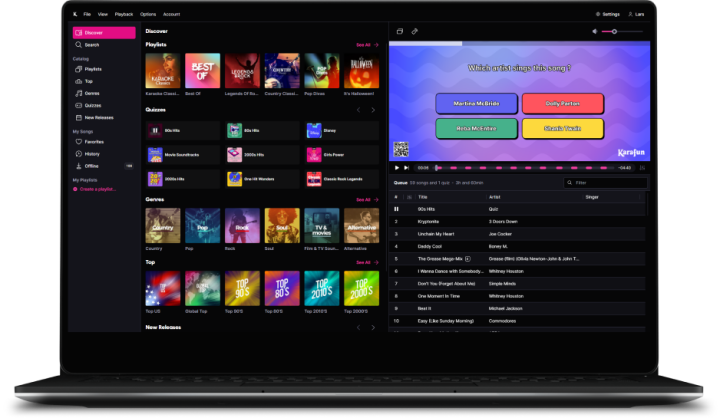This screenshot has height=418, width=720.
Task: Answer Reba McEntire in the quiz
Action: coord(476,129)
